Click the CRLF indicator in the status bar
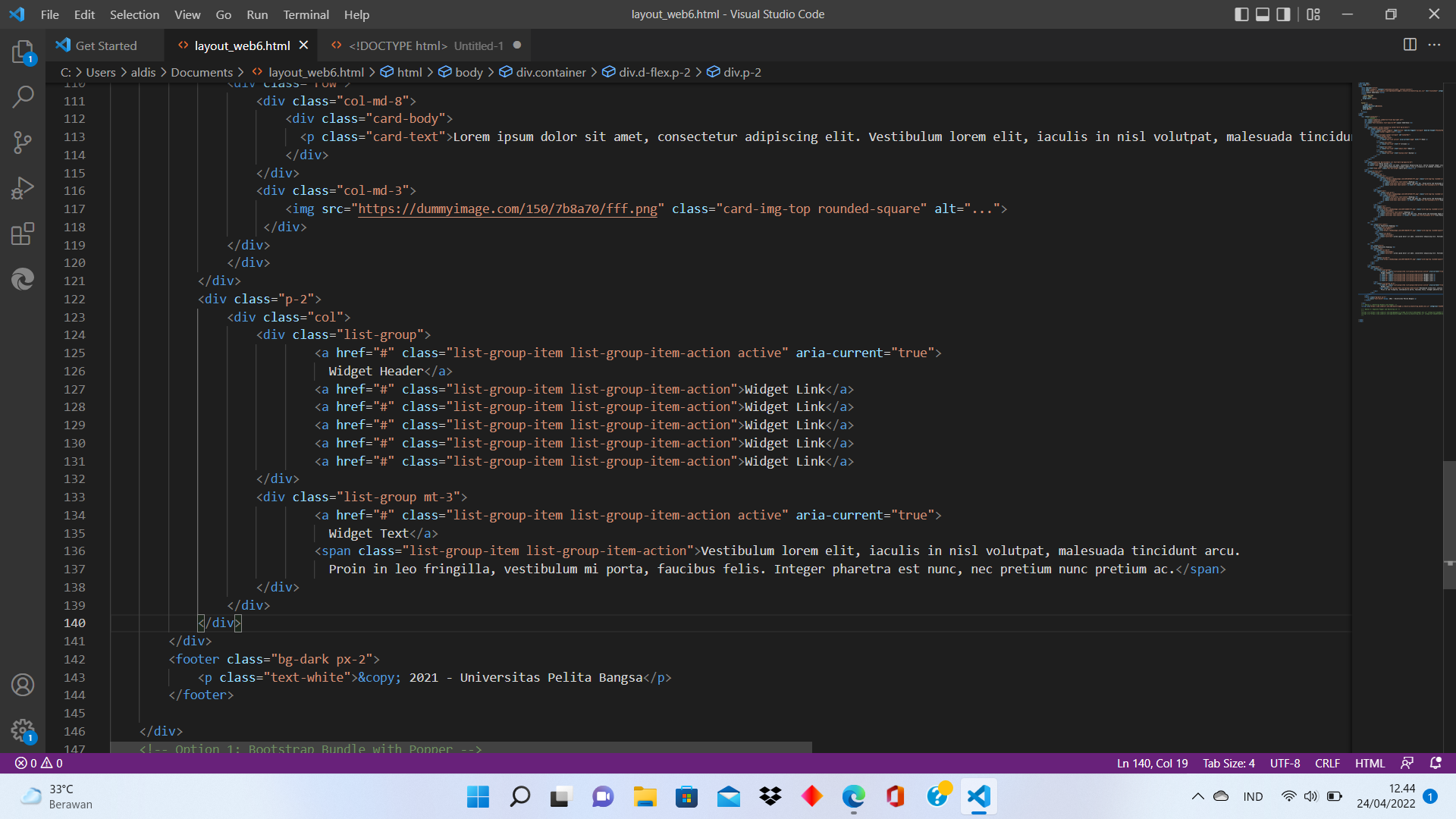1456x819 pixels. click(1327, 763)
